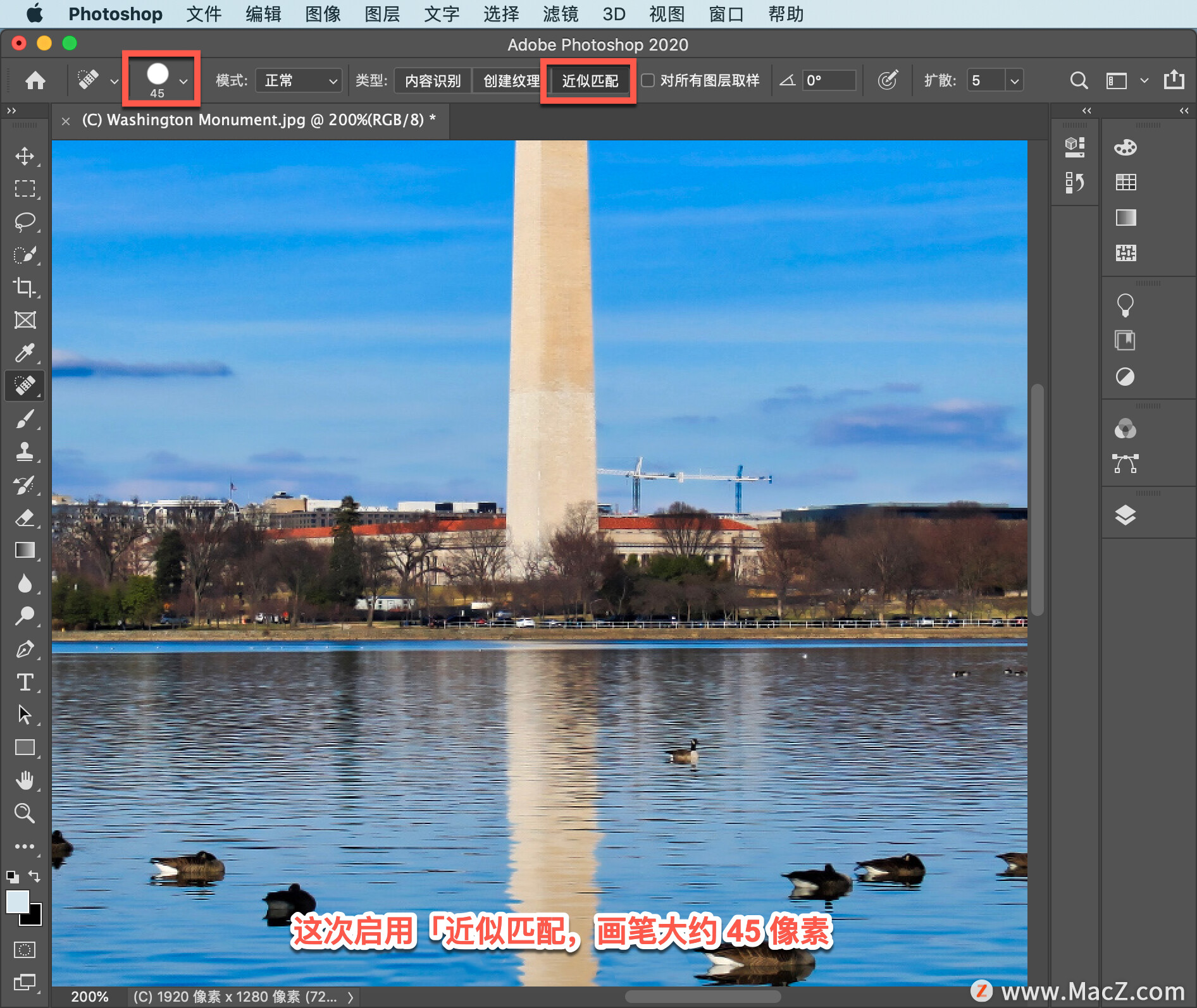The height and width of the screenshot is (1008, 1197).
Task: Open the Learn lightbulb panel
Action: (x=1126, y=305)
